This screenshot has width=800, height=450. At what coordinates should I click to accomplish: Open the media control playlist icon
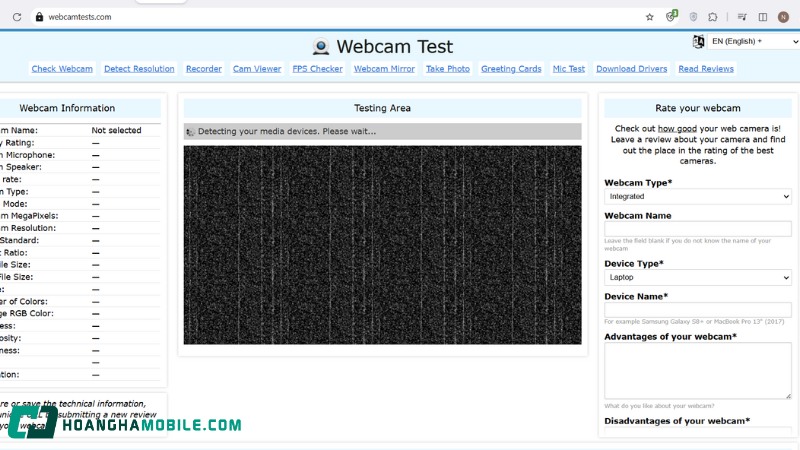click(x=742, y=17)
